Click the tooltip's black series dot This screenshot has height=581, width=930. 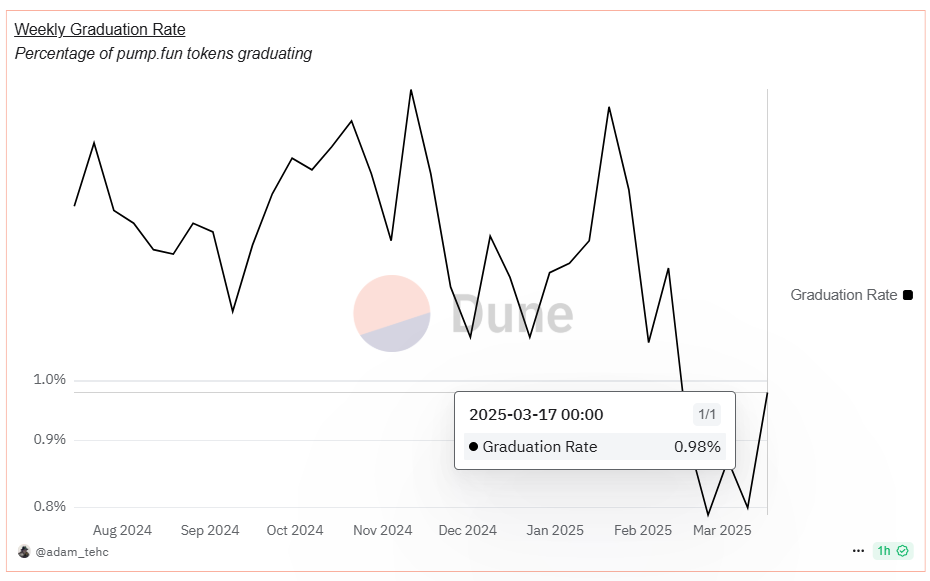[x=473, y=447]
